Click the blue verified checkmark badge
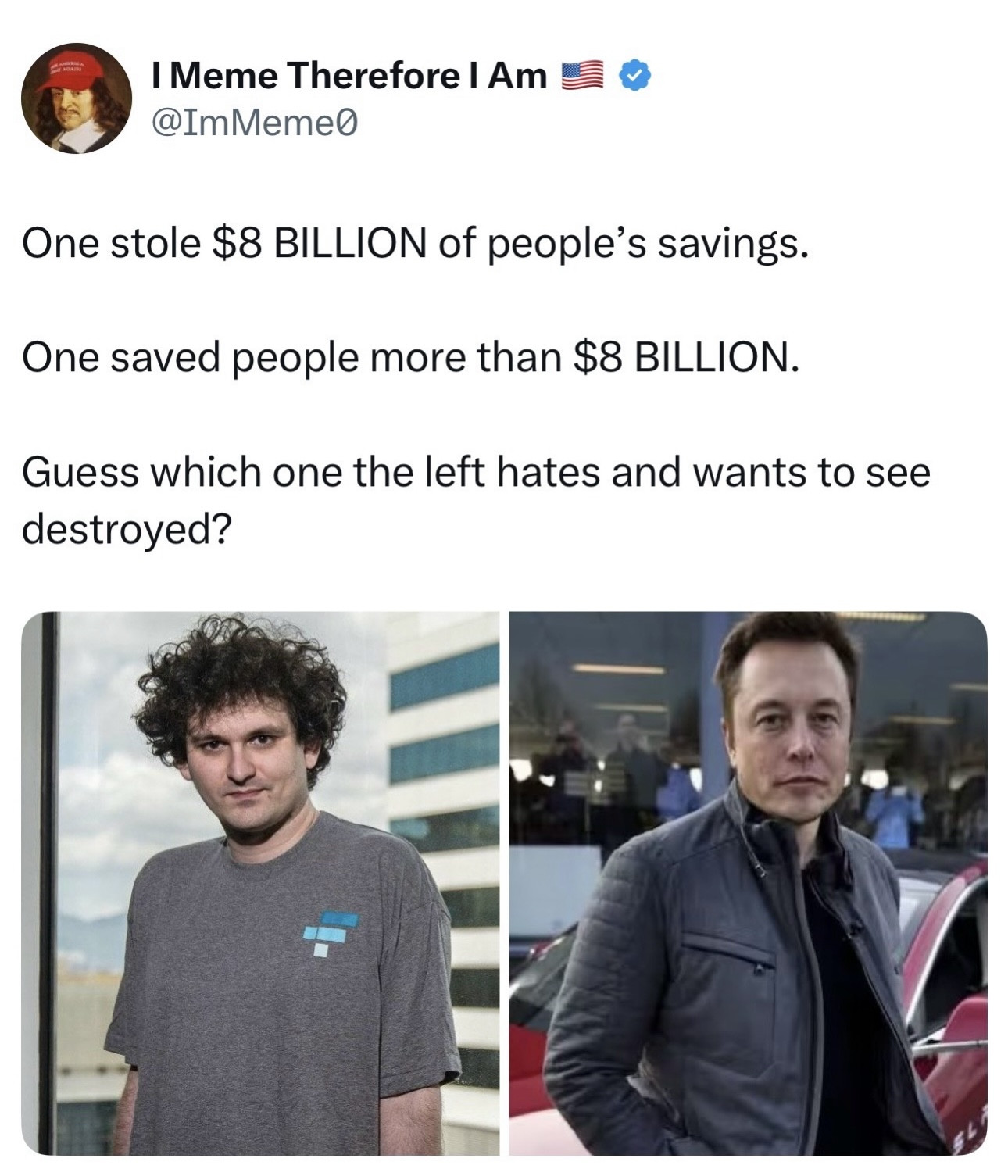Viewport: 1008px width, 1176px height. [634, 77]
